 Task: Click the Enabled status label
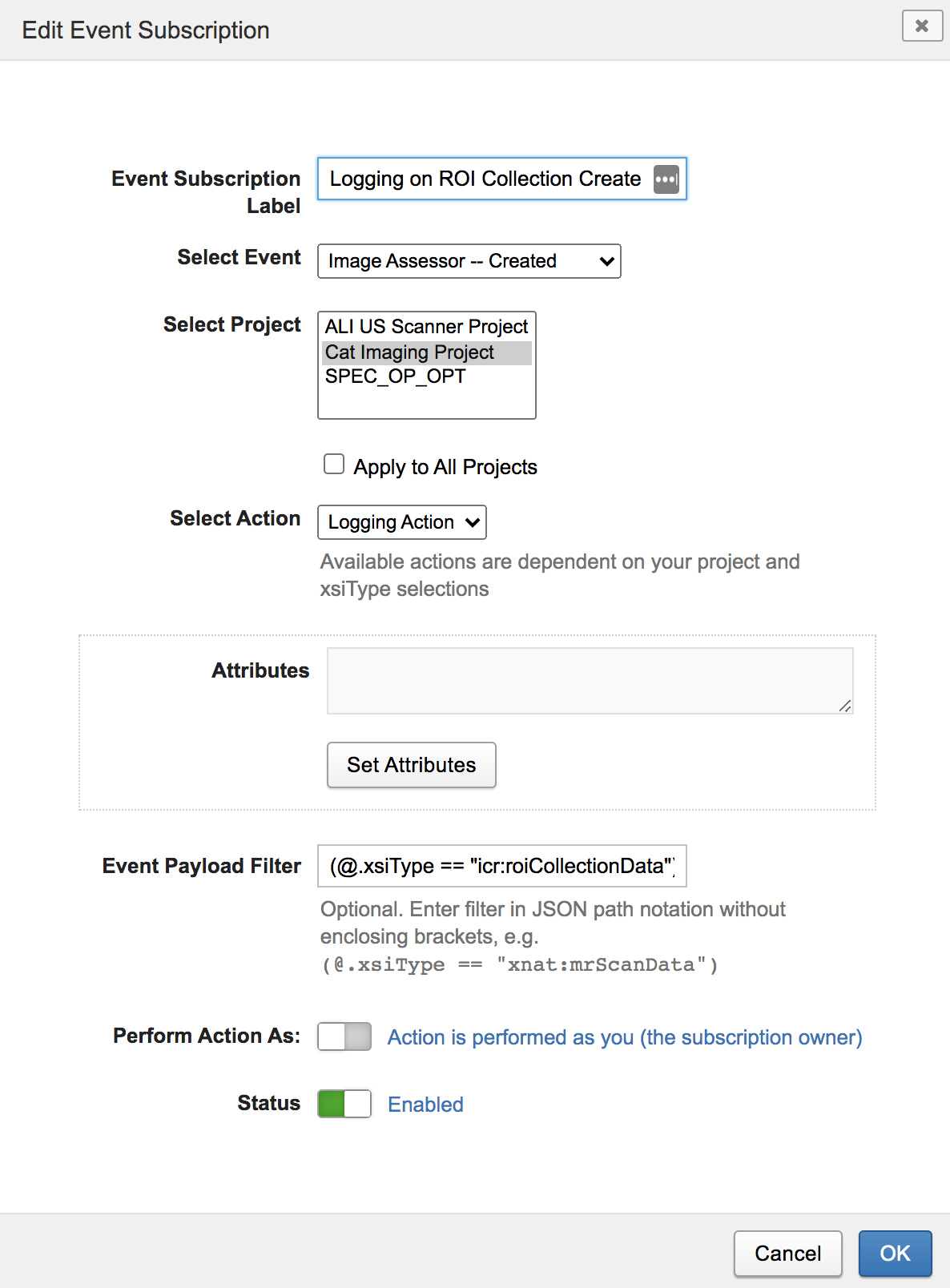tap(425, 1105)
